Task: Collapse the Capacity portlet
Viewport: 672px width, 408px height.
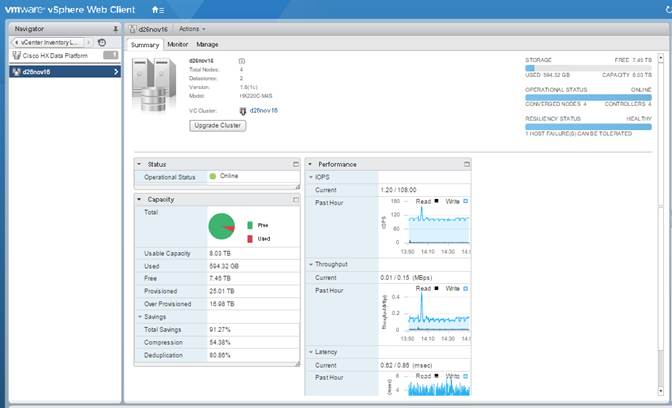Action: coord(139,199)
